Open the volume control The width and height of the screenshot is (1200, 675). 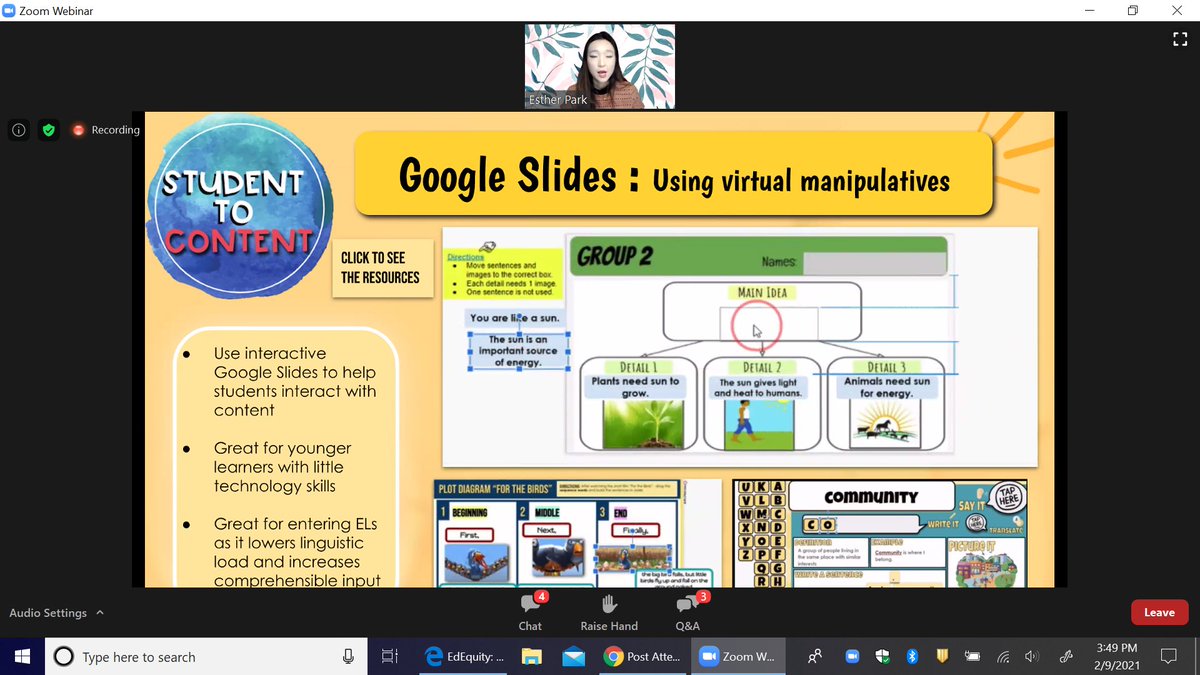(1032, 657)
